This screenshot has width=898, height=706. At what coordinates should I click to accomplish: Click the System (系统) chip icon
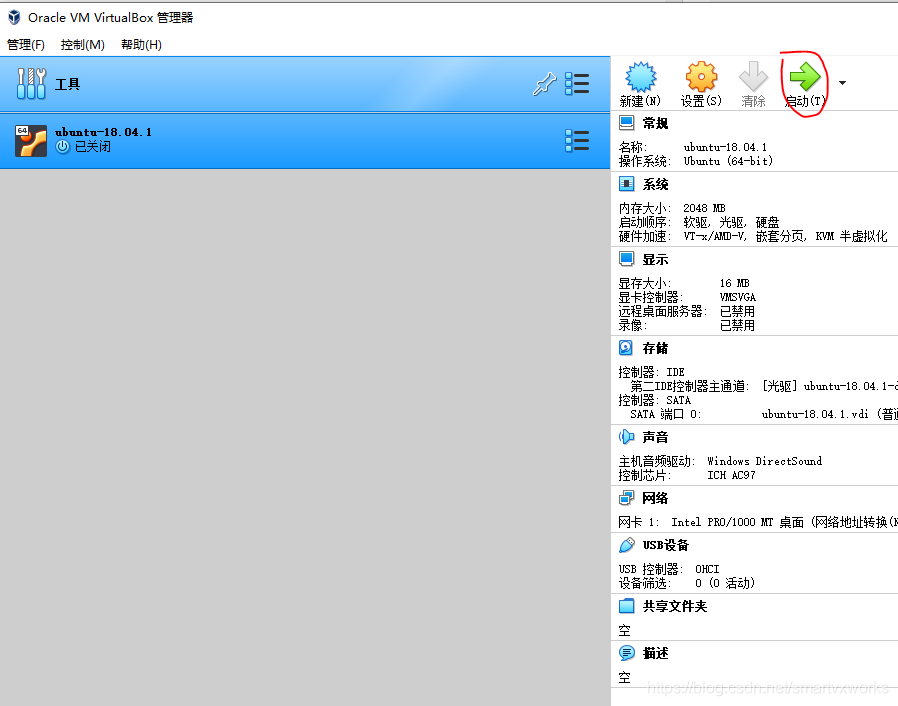click(x=627, y=184)
